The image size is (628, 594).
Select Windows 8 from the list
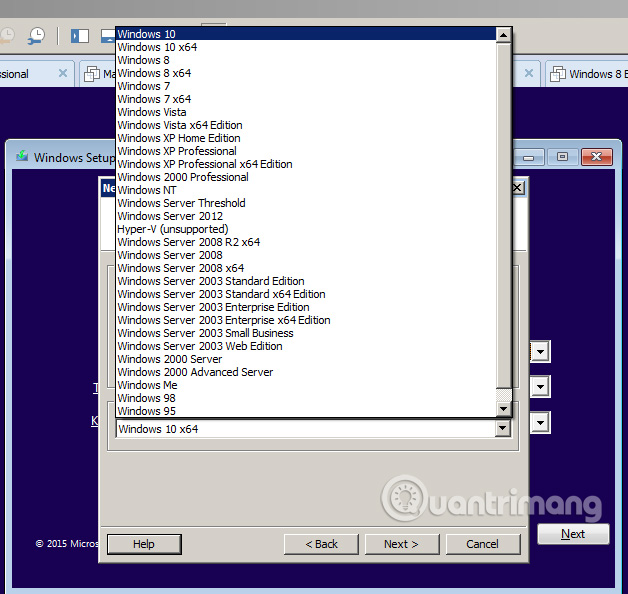click(306, 60)
